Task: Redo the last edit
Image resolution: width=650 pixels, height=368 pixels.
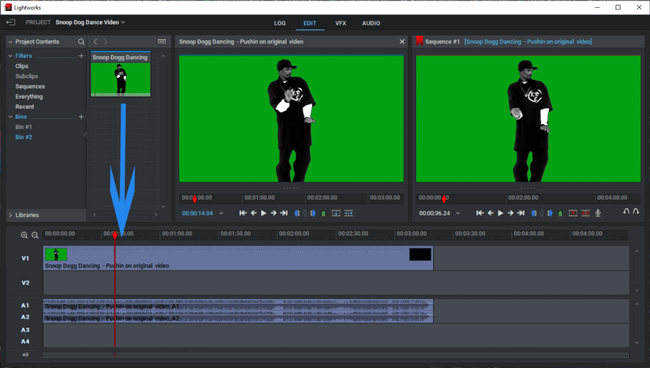Action: coord(636,211)
